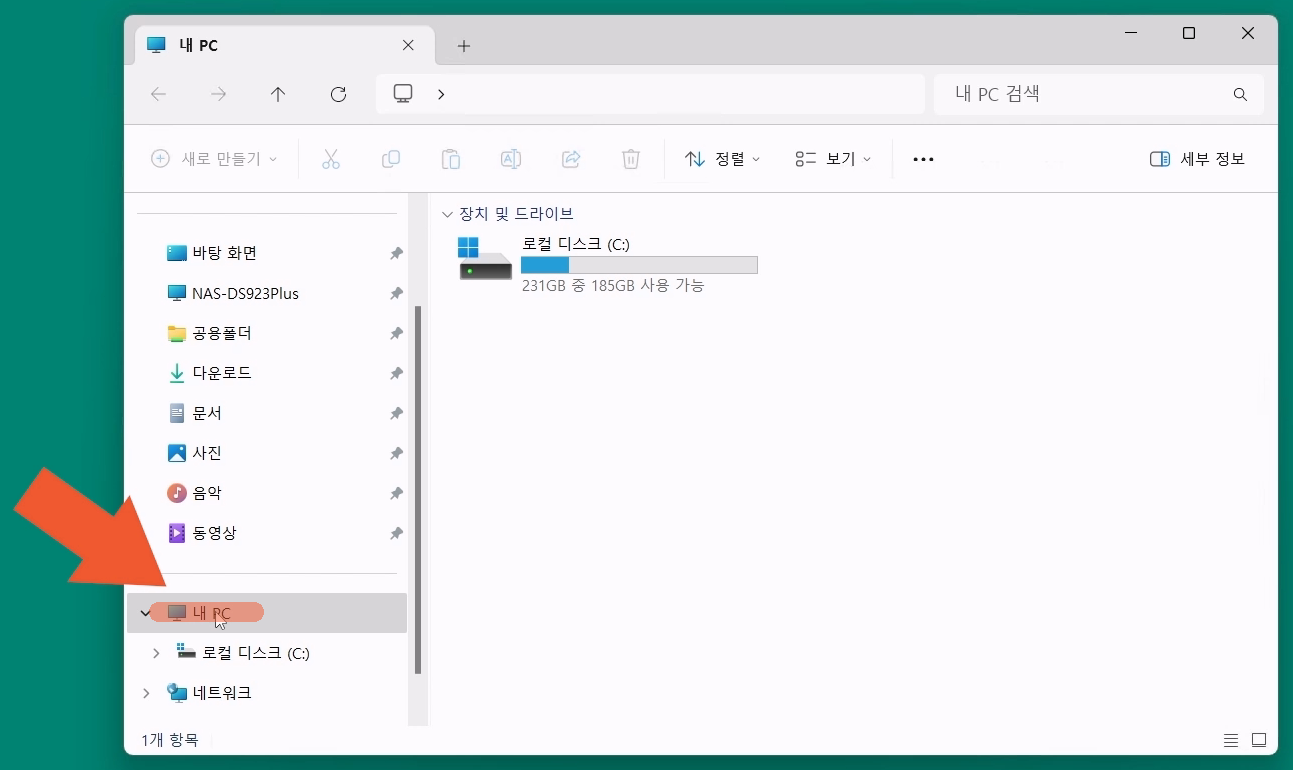This screenshot has width=1293, height=770.
Task: Click the Refresh icon in navigation bar
Action: pyautogui.click(x=338, y=94)
